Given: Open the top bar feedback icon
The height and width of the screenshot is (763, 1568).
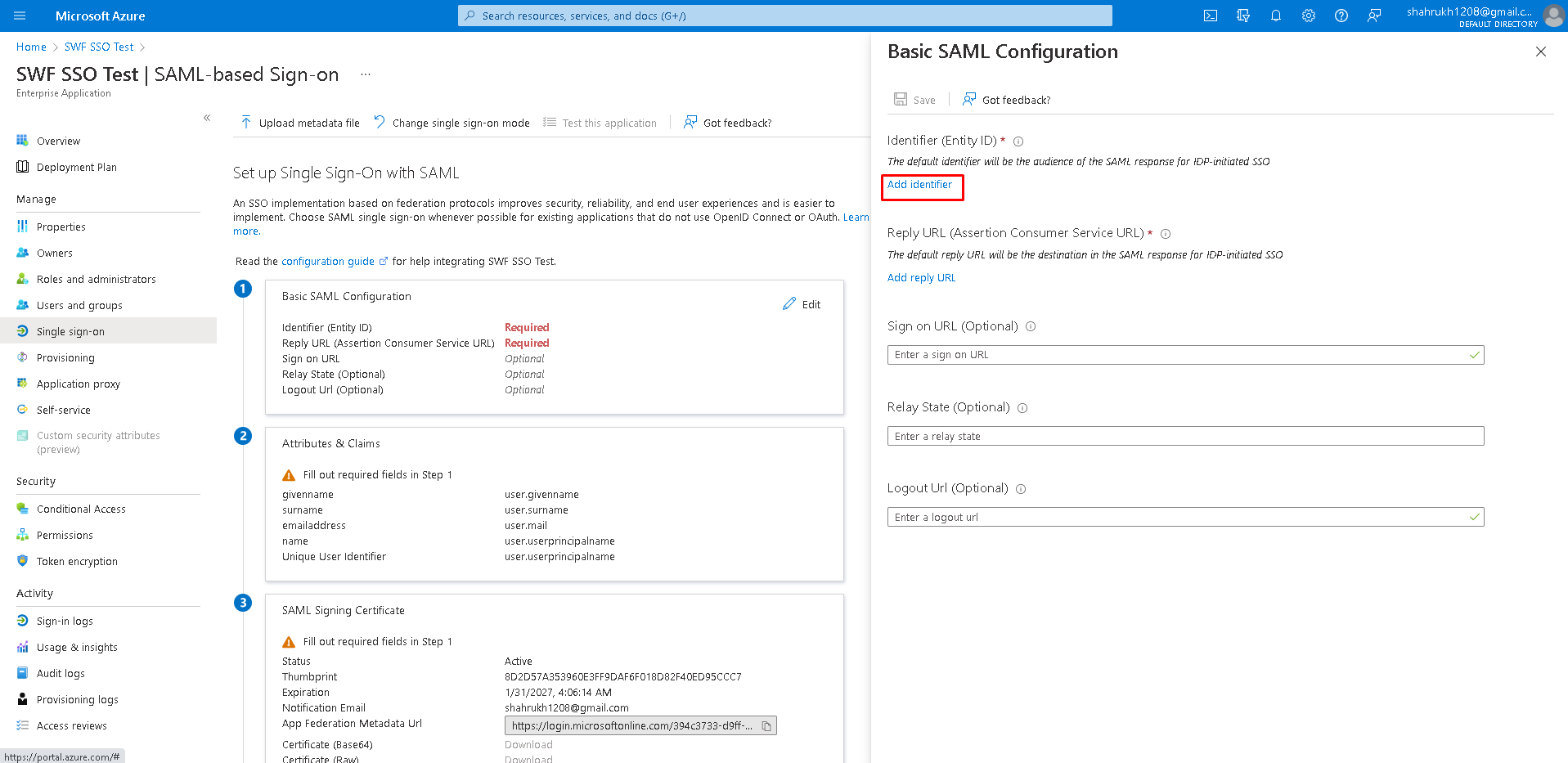Looking at the screenshot, I should click(x=1374, y=16).
